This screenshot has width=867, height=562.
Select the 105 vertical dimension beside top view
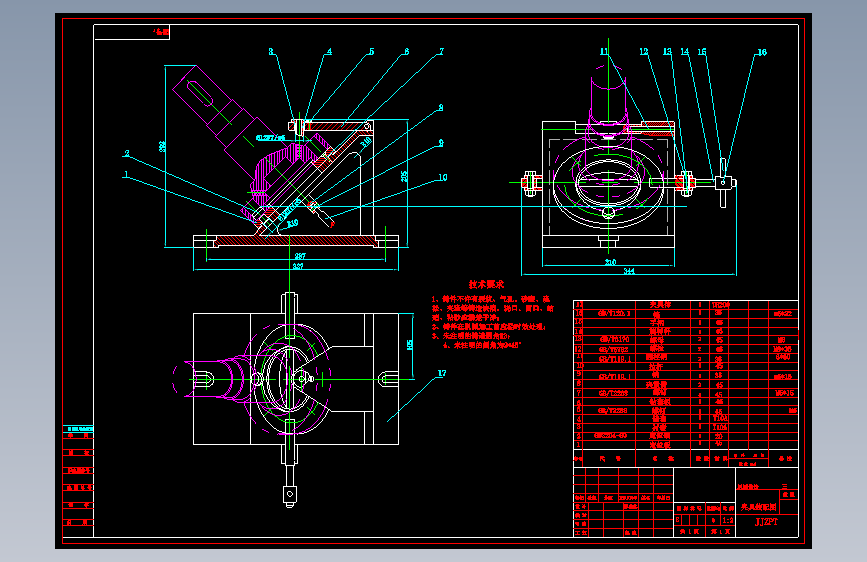[x=410, y=345]
